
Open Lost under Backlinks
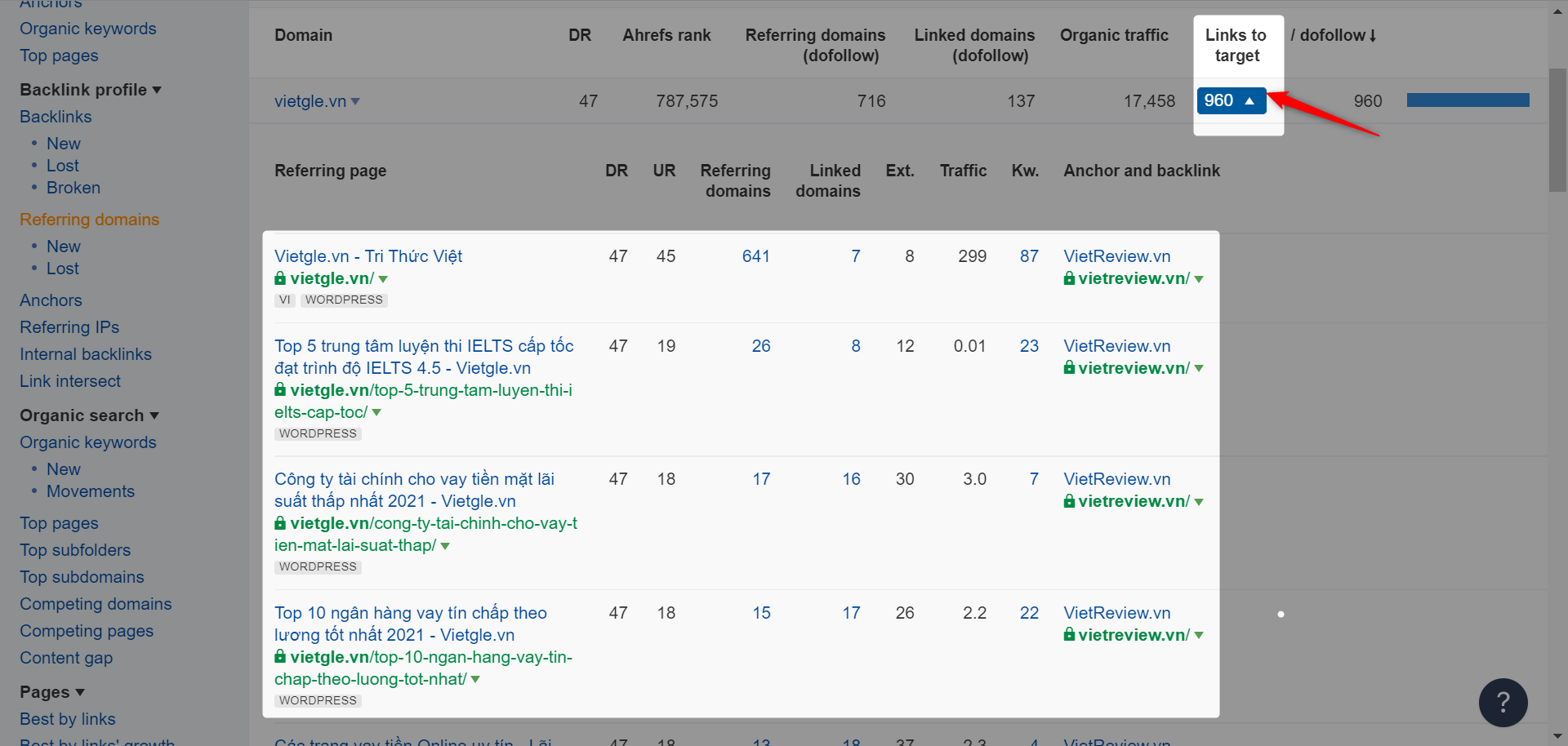point(63,166)
